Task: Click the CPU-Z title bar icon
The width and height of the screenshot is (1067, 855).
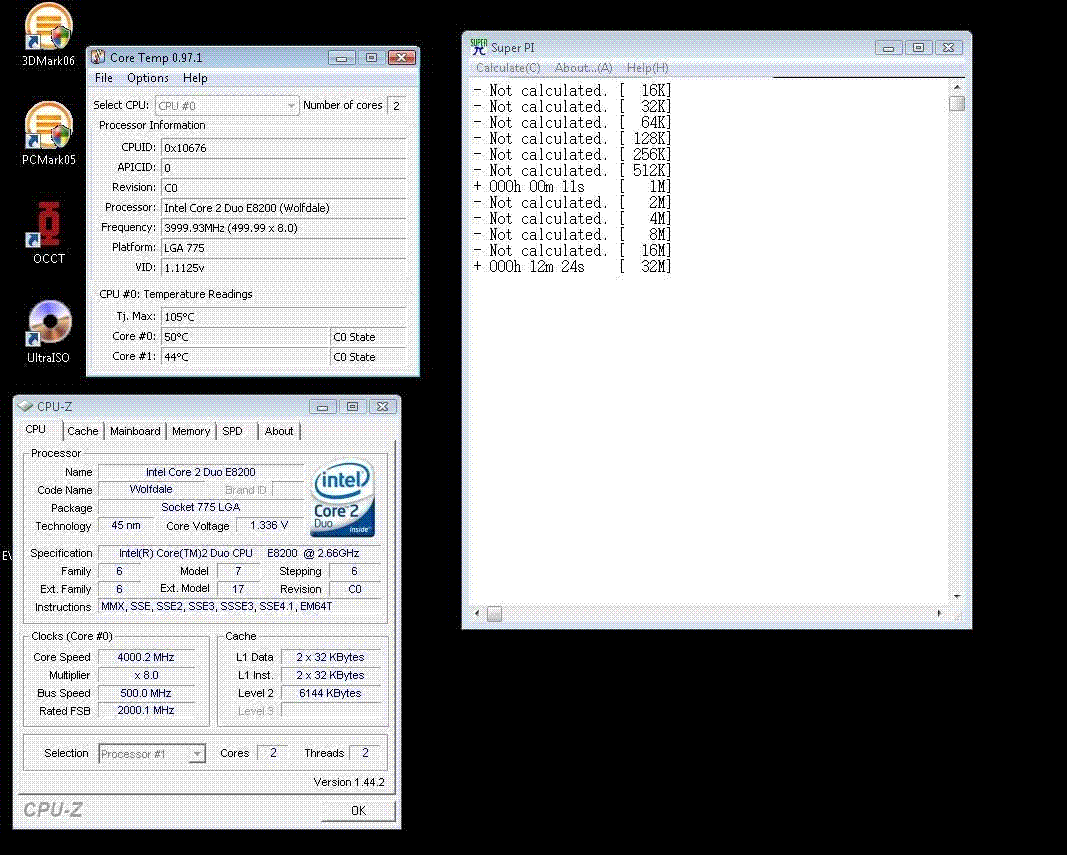Action: pos(26,406)
